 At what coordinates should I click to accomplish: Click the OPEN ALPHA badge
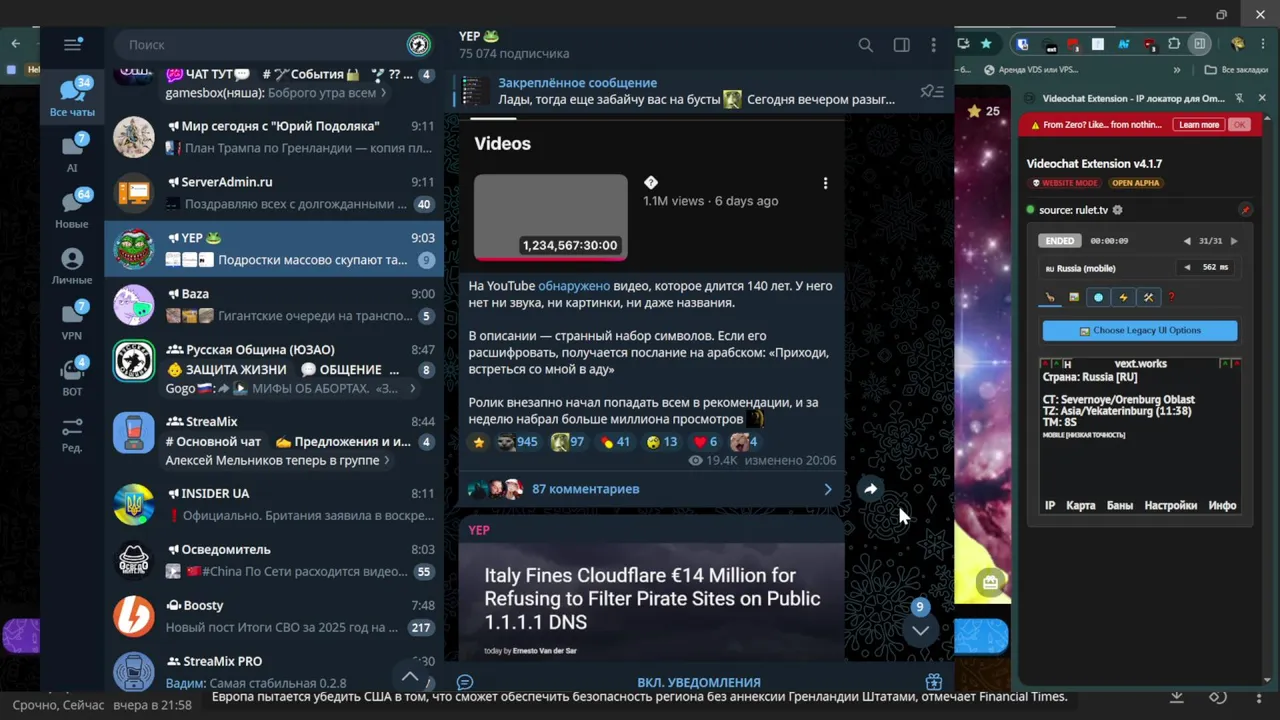(x=1135, y=183)
